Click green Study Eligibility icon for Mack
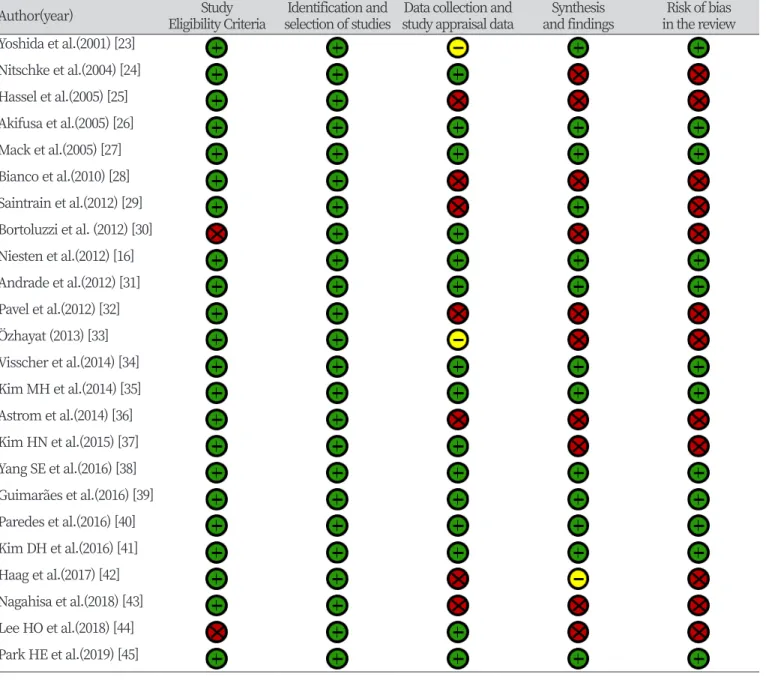 click(x=216, y=154)
